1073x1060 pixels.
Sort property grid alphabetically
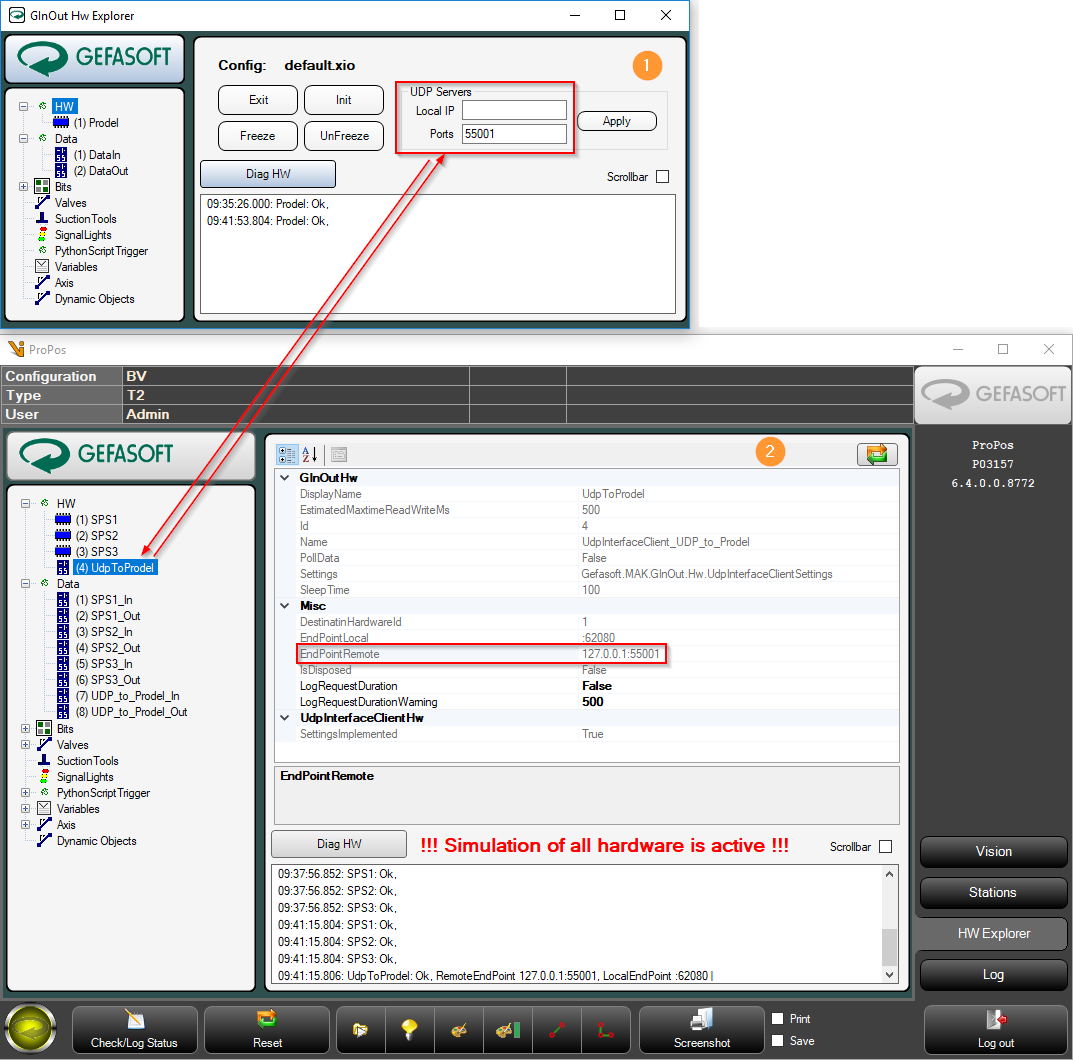[x=309, y=454]
